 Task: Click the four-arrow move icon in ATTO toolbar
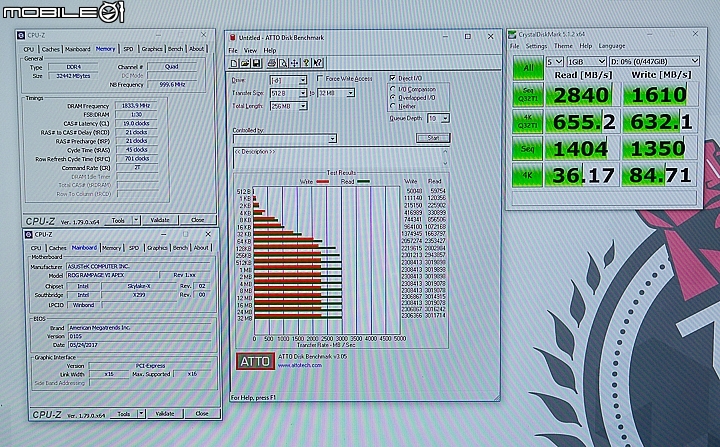pyautogui.click(x=294, y=63)
